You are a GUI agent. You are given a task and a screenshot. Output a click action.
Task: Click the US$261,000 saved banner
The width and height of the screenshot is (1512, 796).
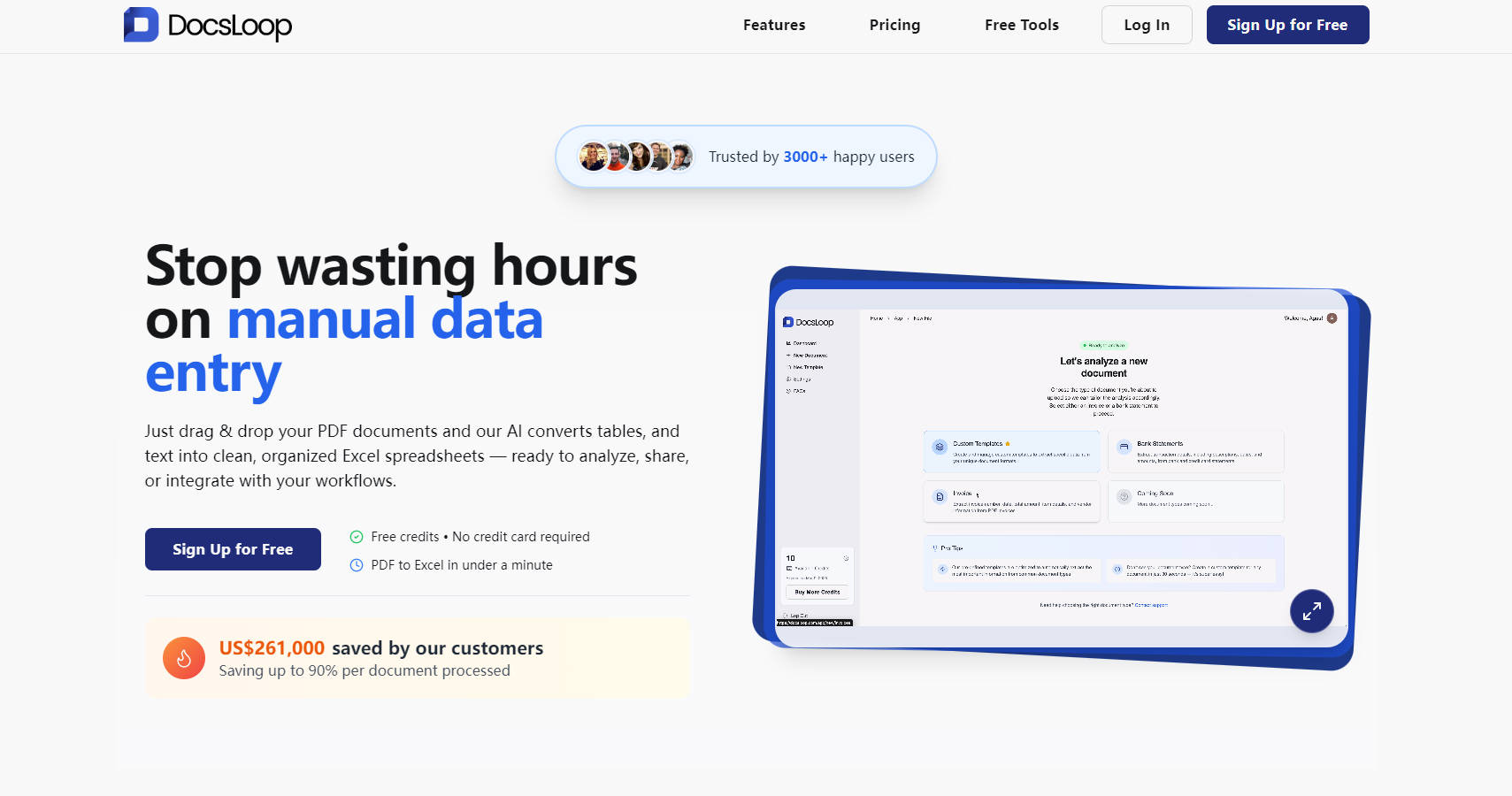pyautogui.click(x=416, y=658)
